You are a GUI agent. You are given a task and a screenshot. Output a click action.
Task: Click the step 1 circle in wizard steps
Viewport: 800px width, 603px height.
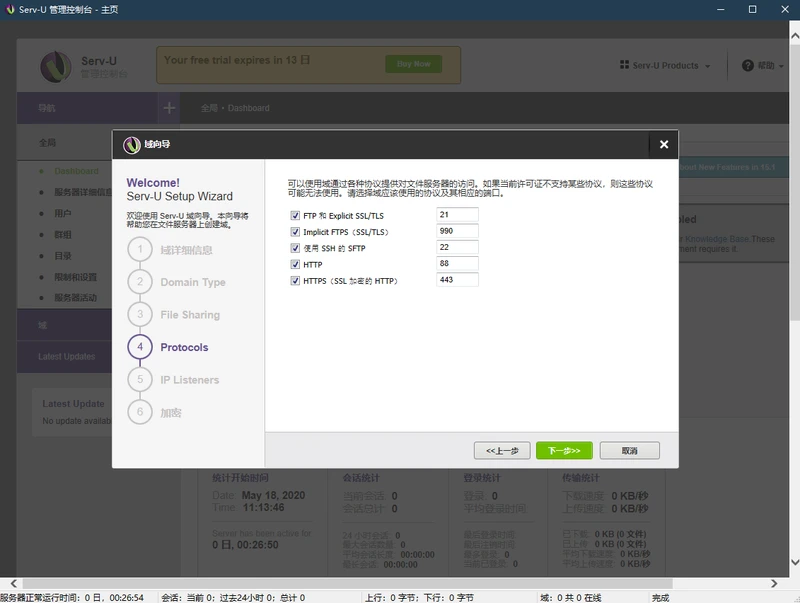click(140, 249)
